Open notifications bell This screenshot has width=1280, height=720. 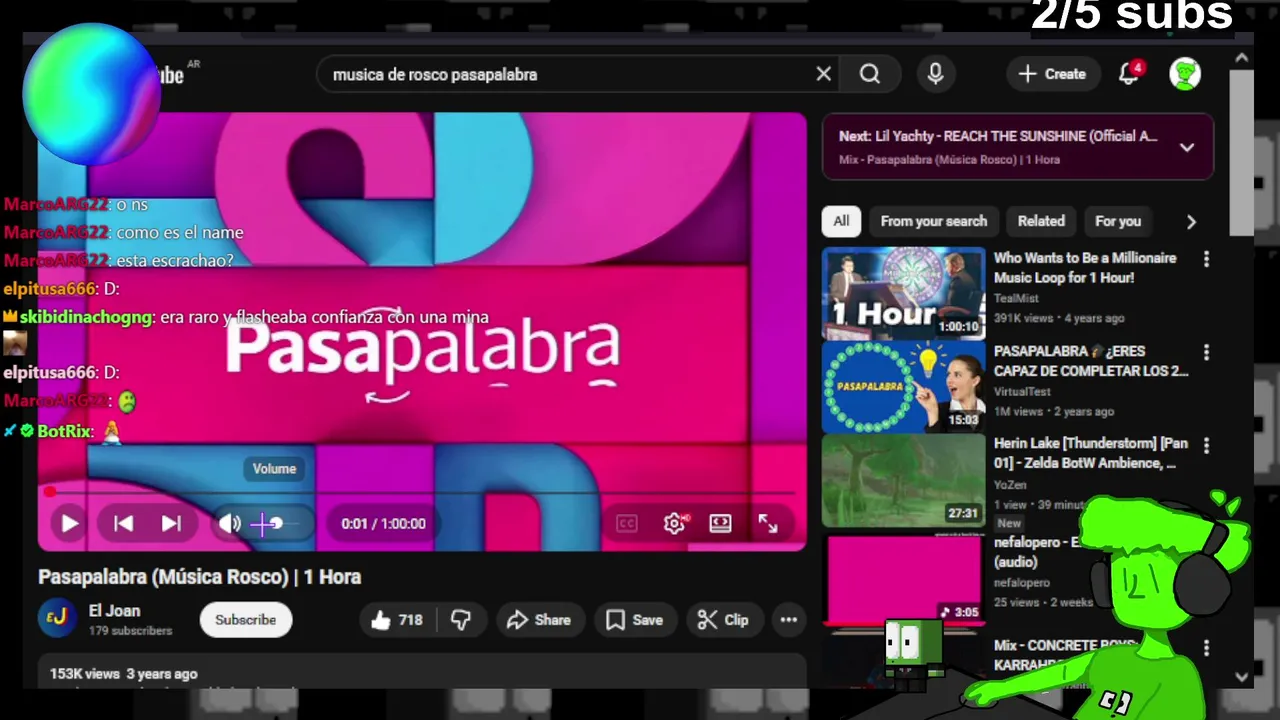1130,74
